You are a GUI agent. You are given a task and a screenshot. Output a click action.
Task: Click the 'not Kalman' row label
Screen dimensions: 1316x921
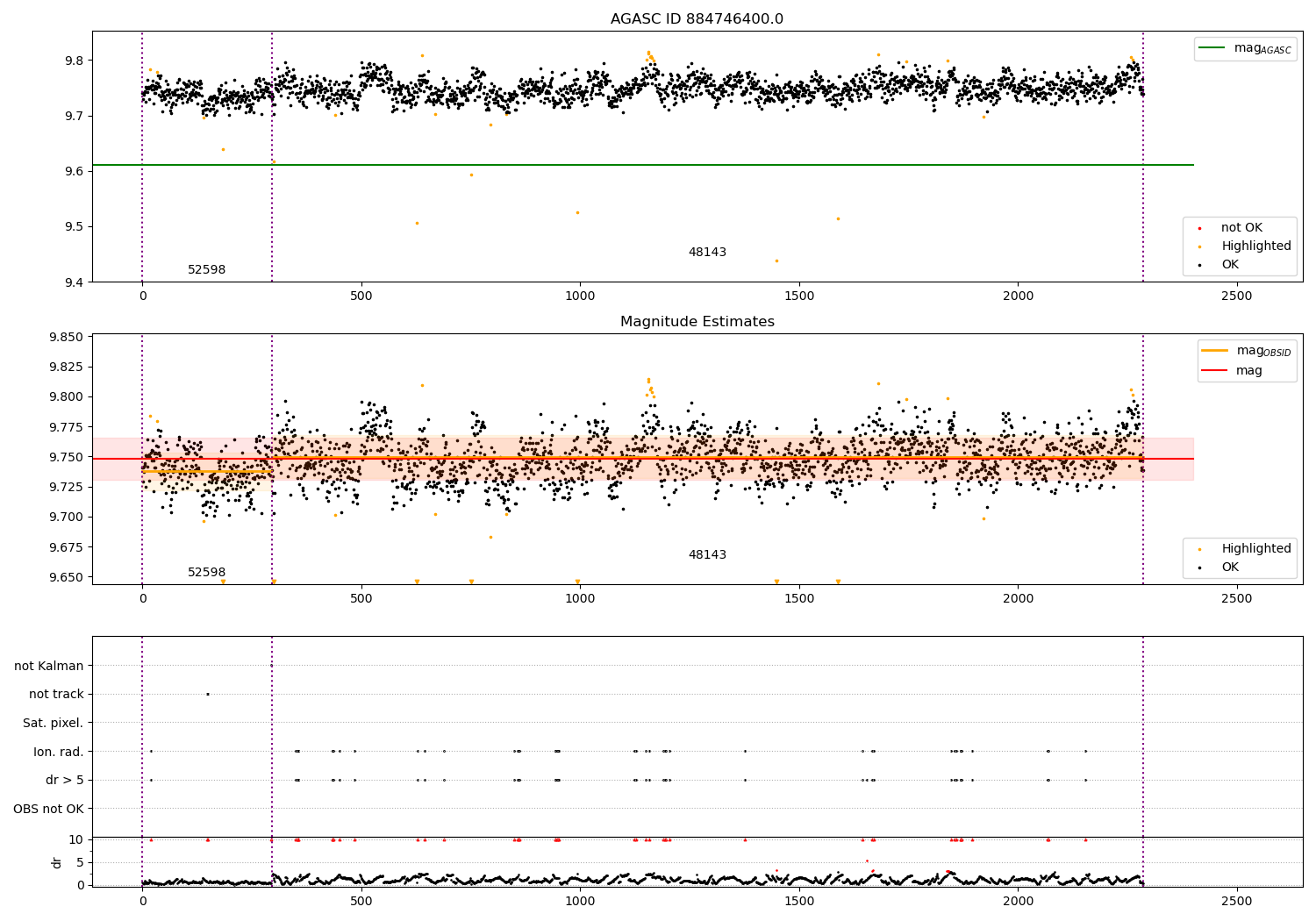click(49, 666)
